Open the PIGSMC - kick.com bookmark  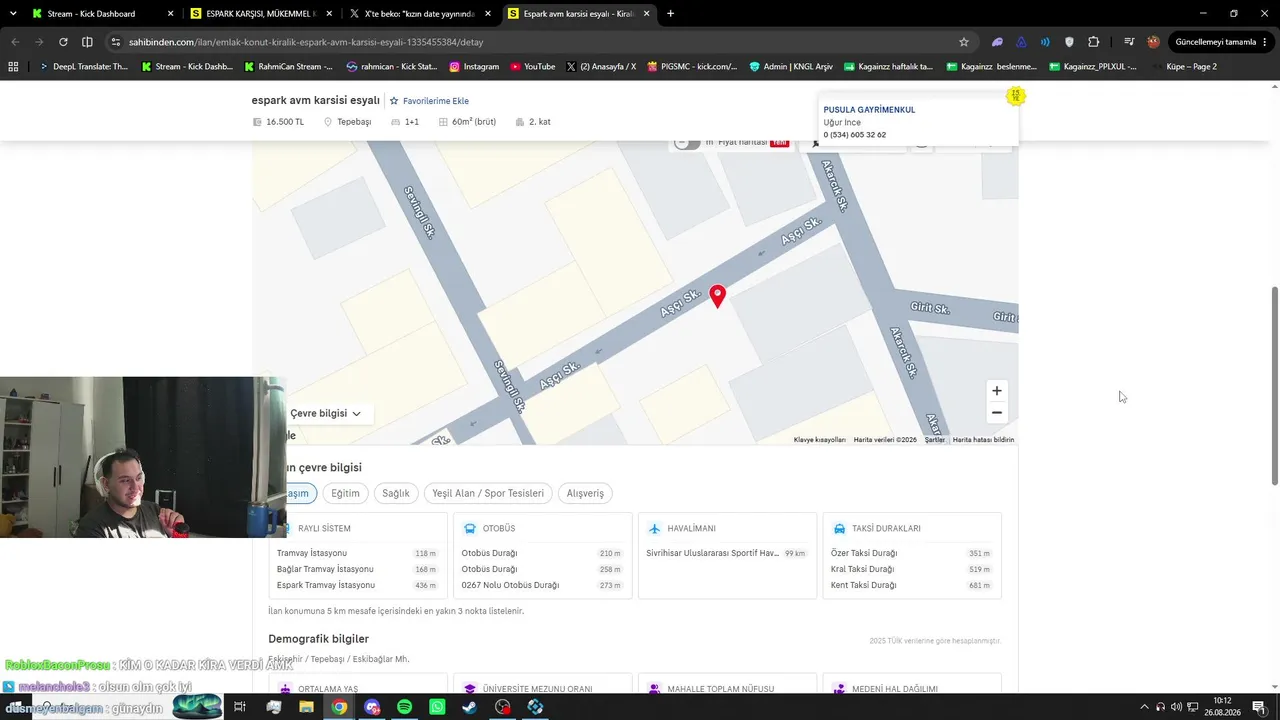tap(692, 66)
